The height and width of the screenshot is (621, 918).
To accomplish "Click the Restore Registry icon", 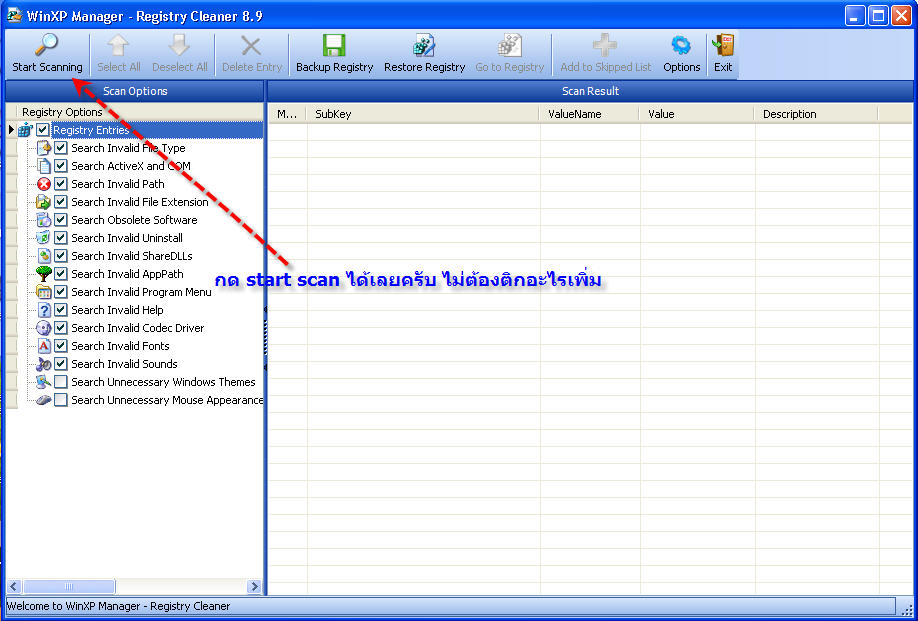I will pos(424,44).
